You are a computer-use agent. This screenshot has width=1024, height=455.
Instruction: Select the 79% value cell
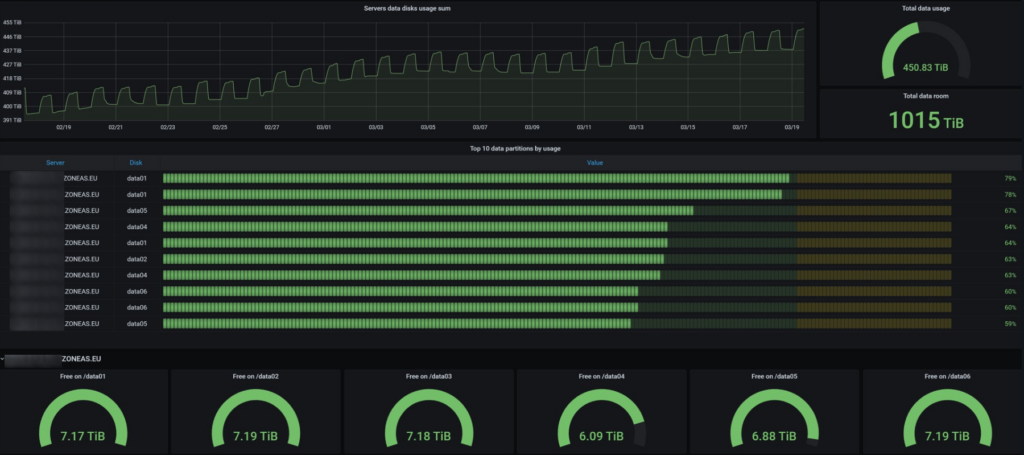(1010, 178)
